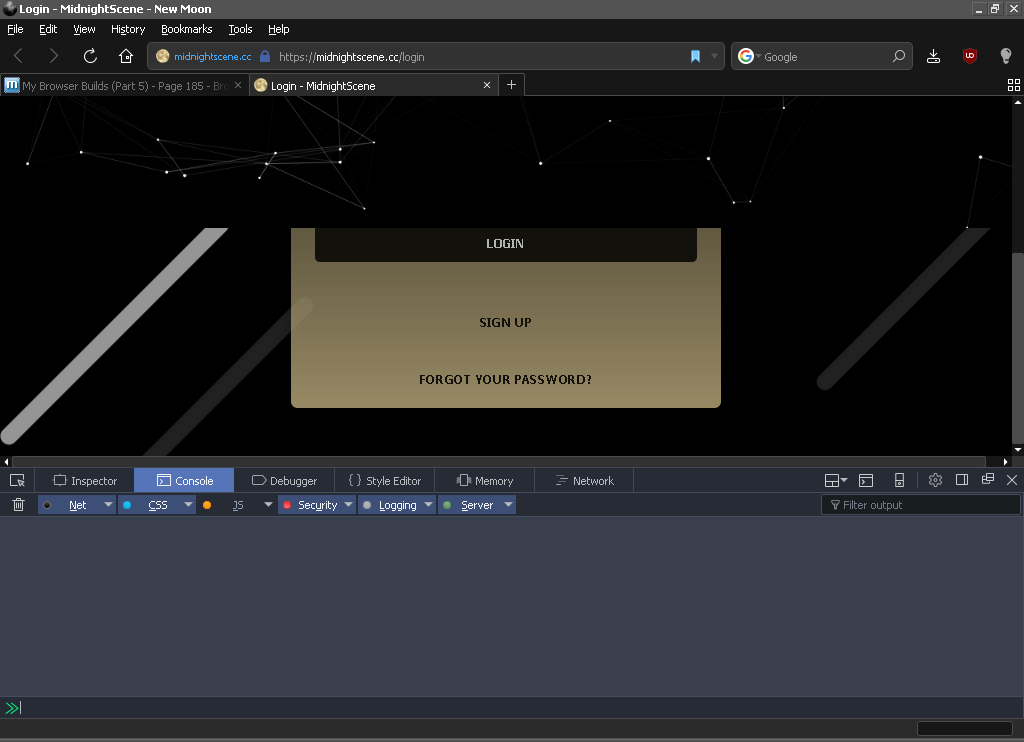This screenshot has width=1024, height=742.
Task: Pick an element with the node picker
Action: tap(17, 481)
